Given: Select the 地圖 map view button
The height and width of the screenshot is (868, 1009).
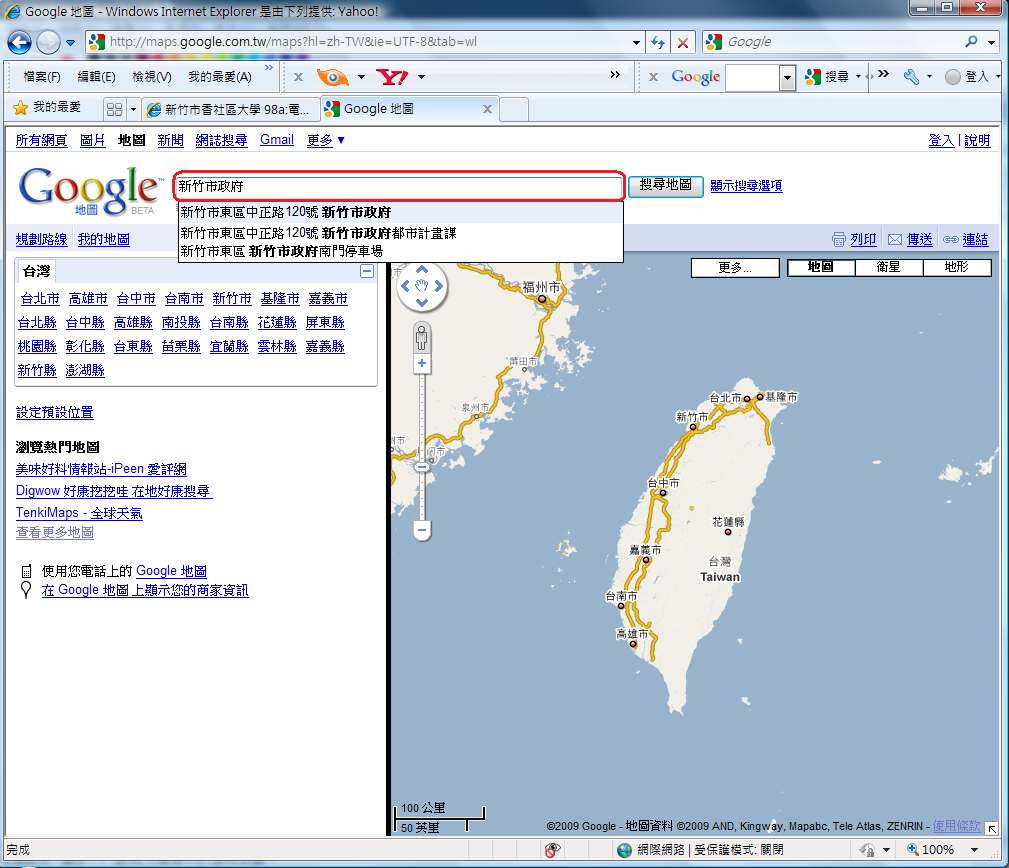Looking at the screenshot, I should 820,267.
